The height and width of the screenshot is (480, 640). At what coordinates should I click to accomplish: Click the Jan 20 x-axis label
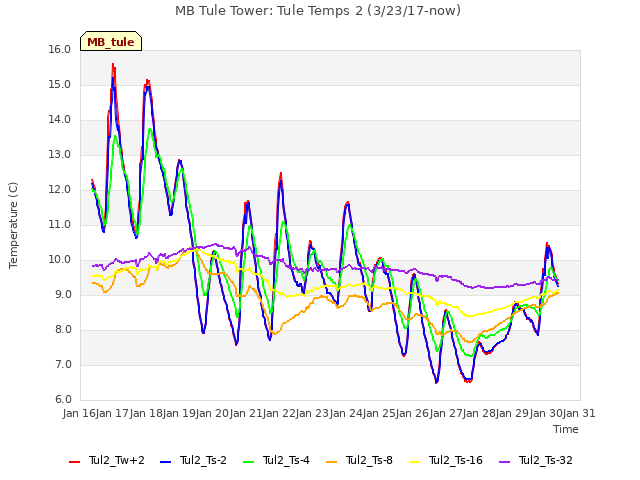coord(213,414)
